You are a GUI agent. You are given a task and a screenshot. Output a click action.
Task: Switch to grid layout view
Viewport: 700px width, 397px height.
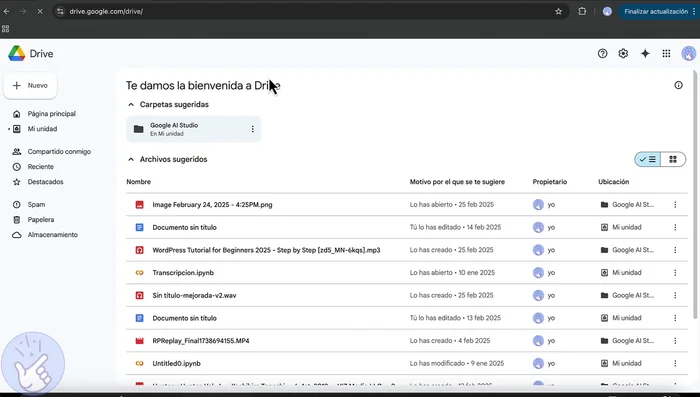pos(673,159)
